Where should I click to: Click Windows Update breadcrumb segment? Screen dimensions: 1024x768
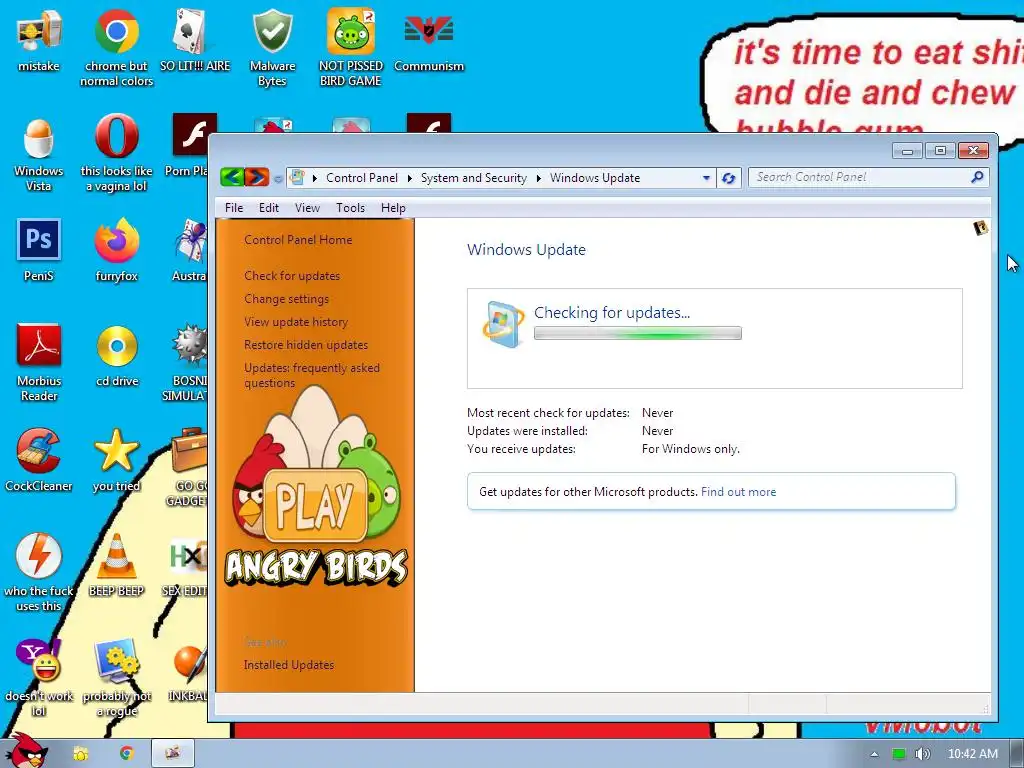tap(595, 178)
